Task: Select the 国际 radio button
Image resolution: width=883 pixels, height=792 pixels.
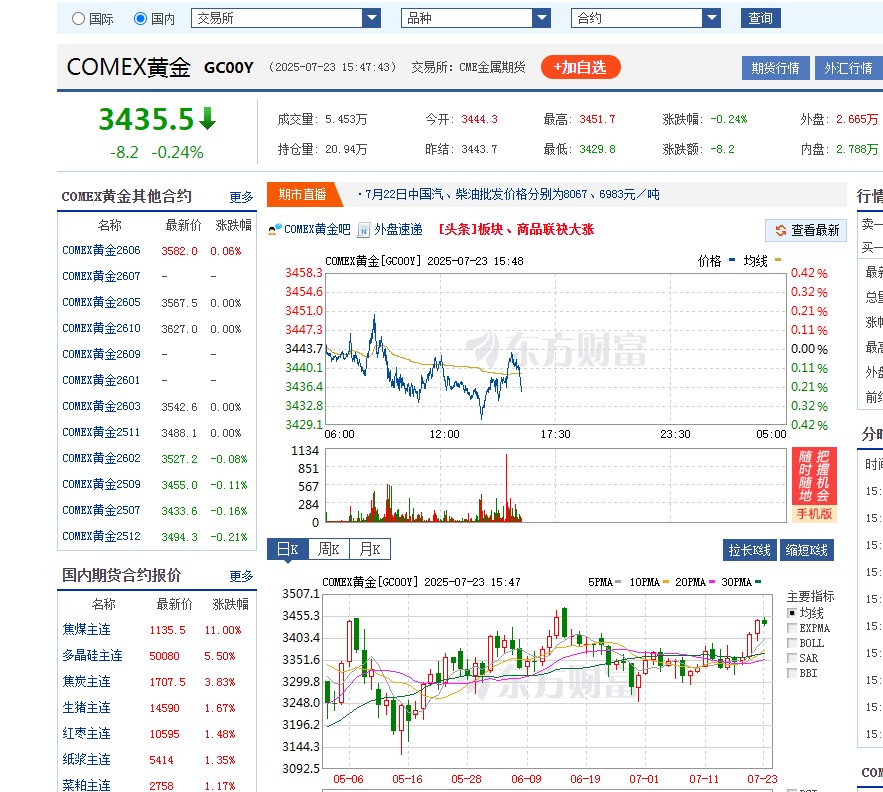Action: point(79,19)
